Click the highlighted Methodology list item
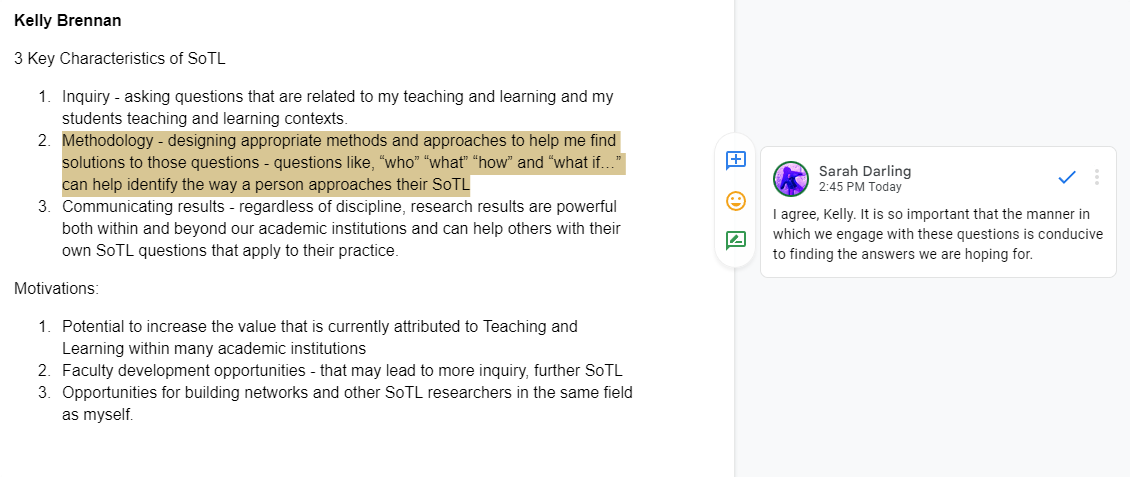 343,163
